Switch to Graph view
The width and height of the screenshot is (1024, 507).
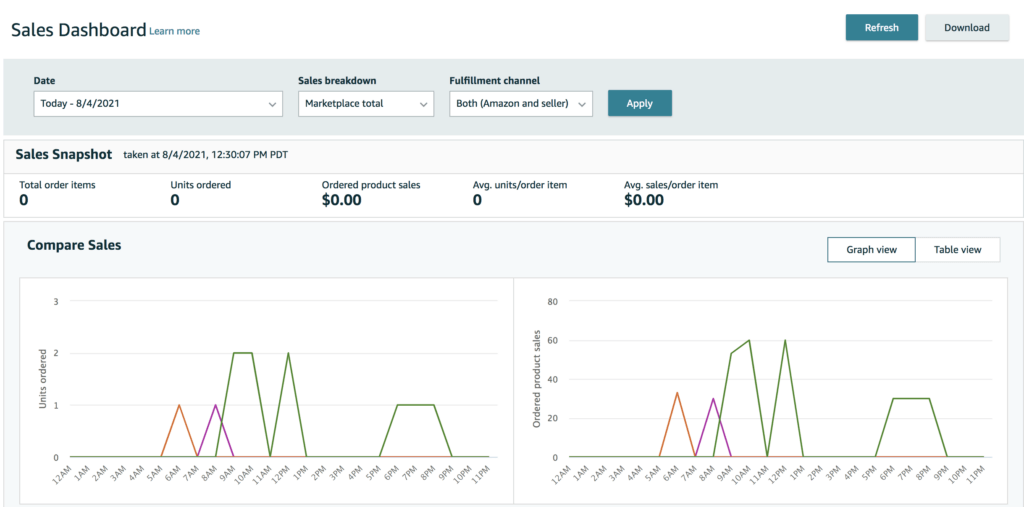871,250
